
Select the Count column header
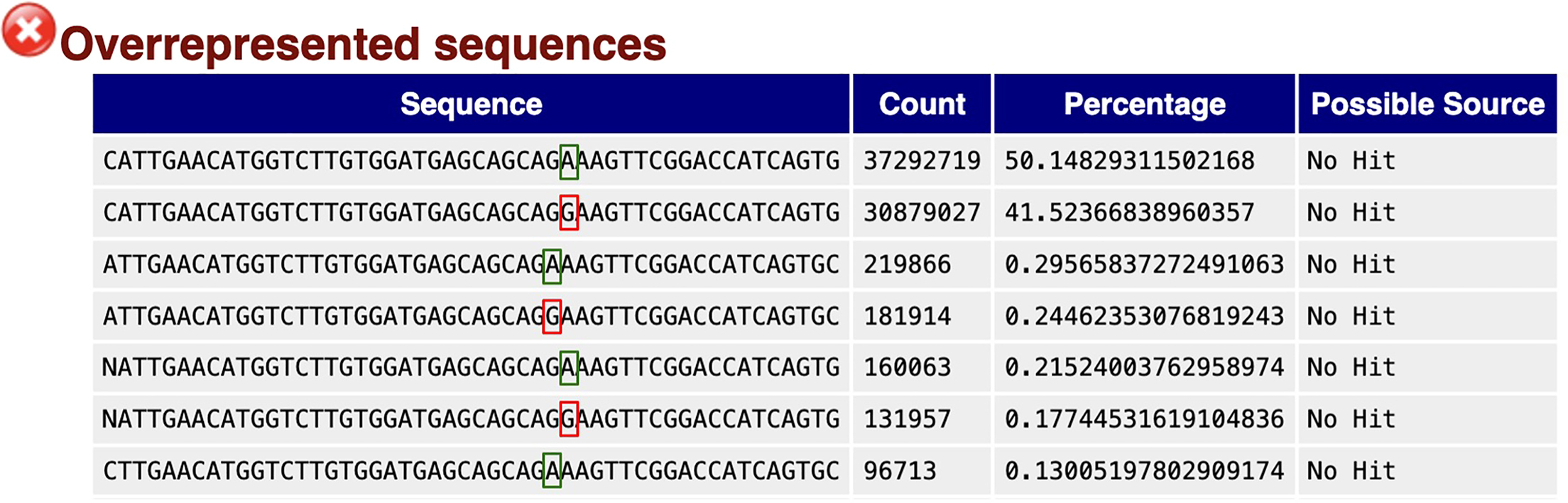(x=921, y=104)
